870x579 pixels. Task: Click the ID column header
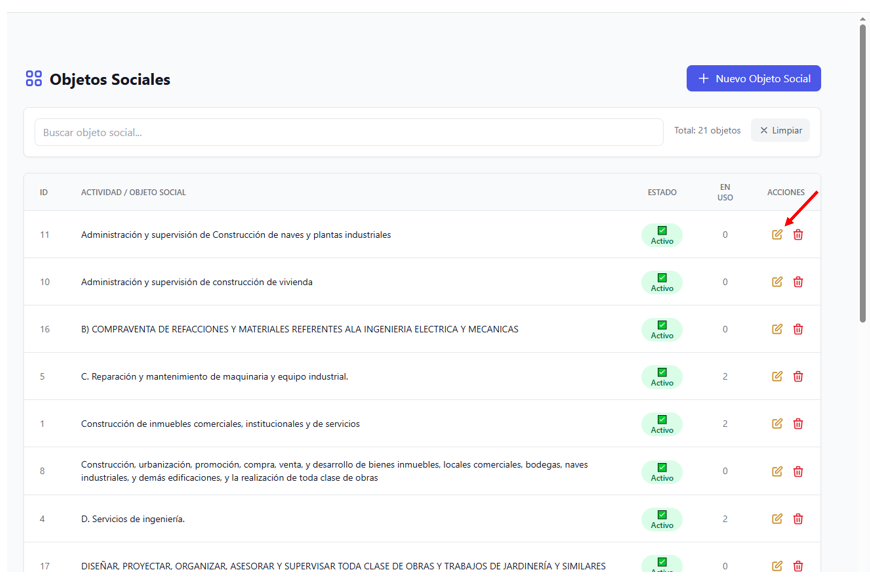coord(43,192)
